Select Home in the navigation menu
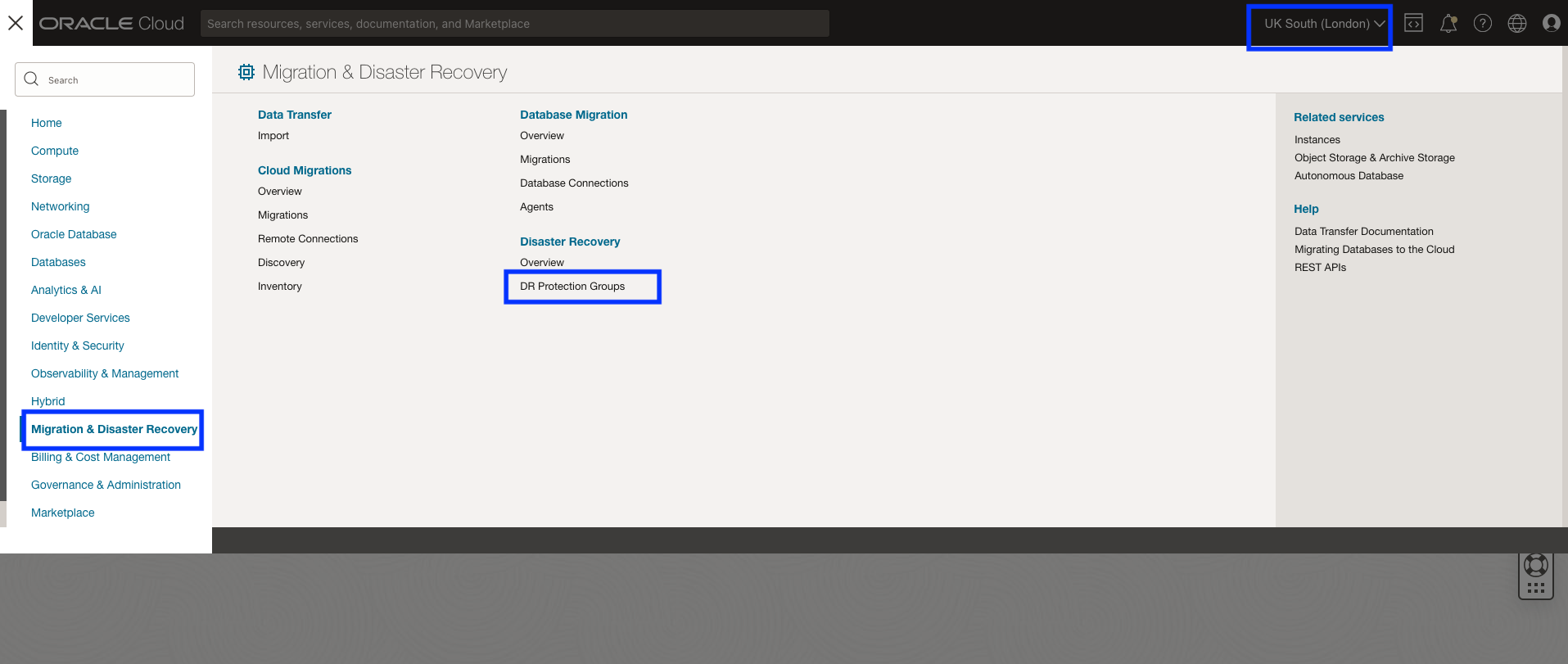The width and height of the screenshot is (1568, 664). click(x=47, y=123)
